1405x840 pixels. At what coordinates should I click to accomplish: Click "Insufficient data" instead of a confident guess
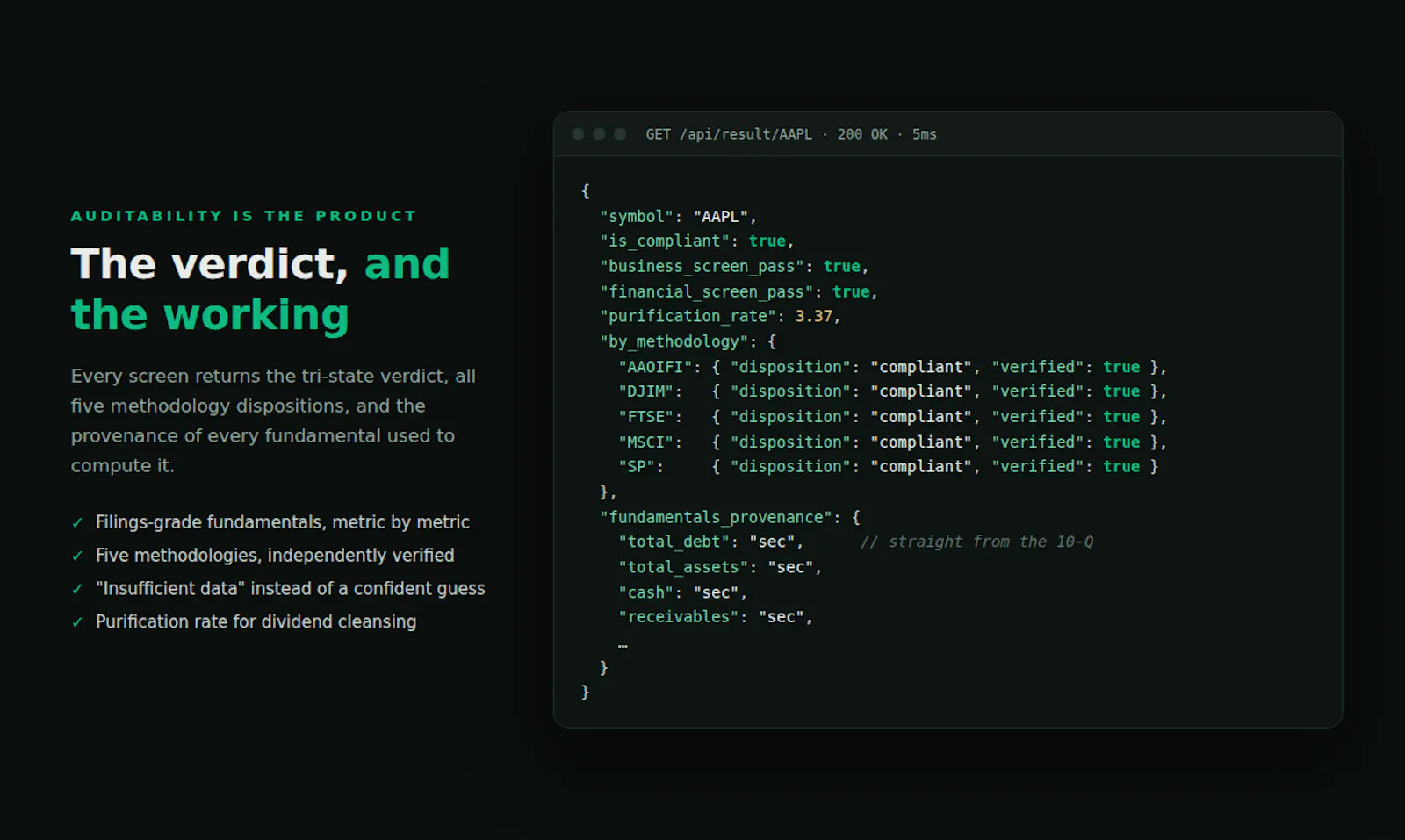[290, 589]
